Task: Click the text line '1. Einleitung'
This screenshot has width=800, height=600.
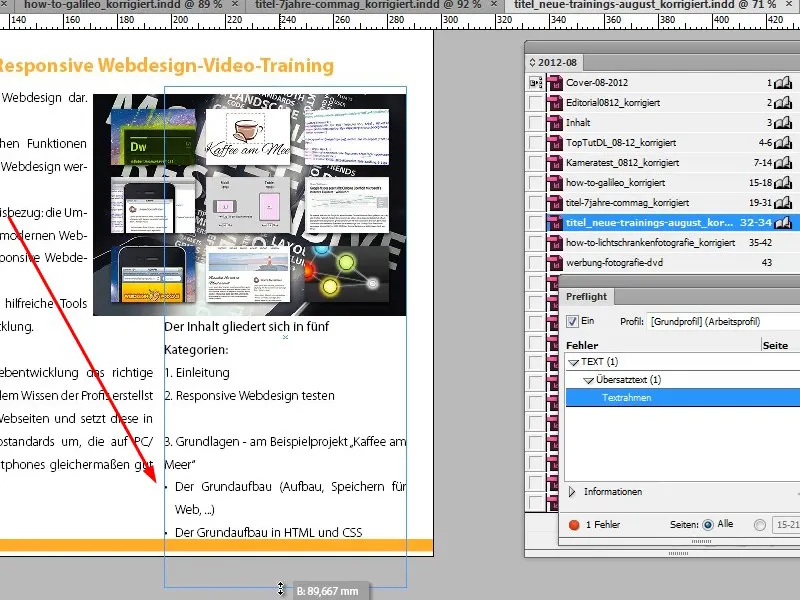Action: click(197, 373)
